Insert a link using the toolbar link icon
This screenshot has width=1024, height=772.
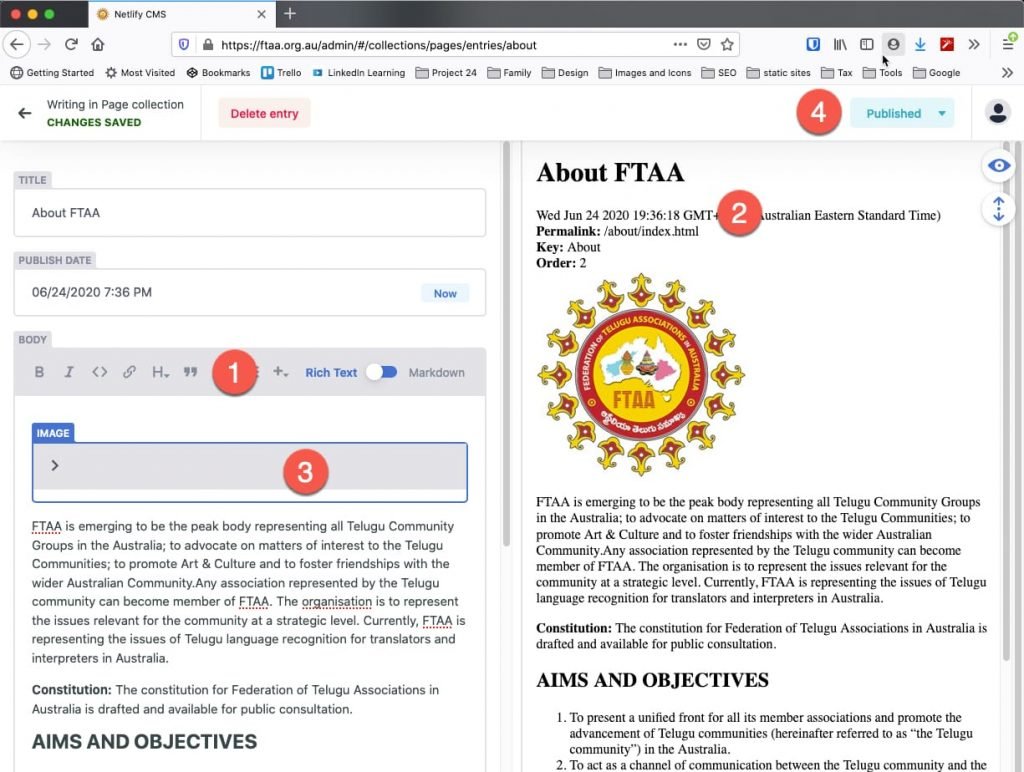tap(129, 372)
